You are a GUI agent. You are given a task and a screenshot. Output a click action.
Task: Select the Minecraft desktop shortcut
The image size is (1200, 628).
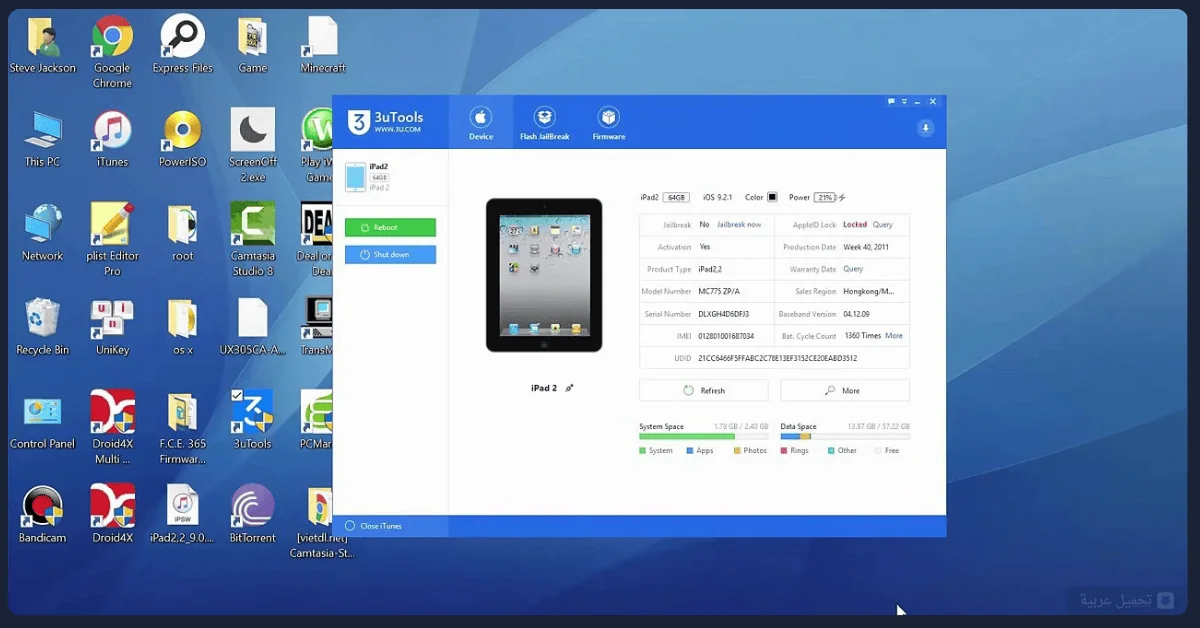323,46
